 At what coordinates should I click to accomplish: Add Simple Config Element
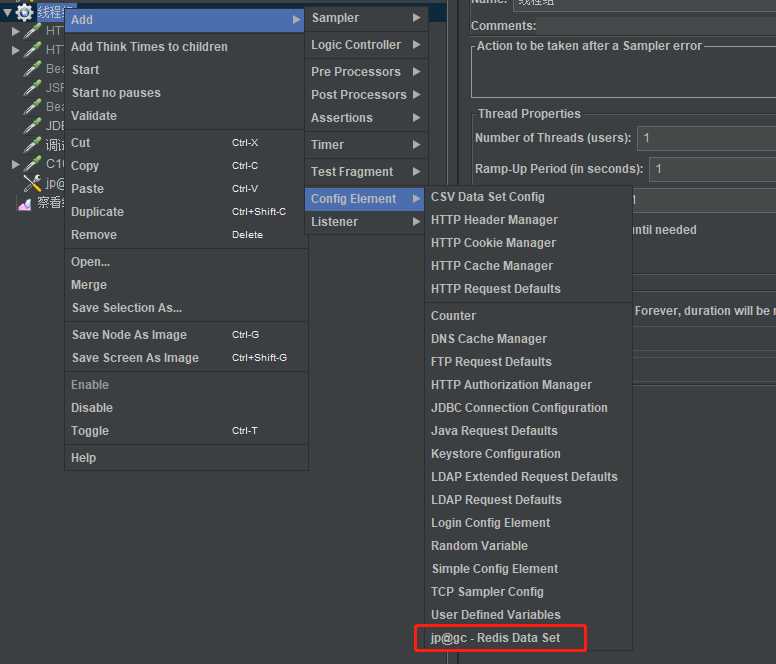point(529,569)
